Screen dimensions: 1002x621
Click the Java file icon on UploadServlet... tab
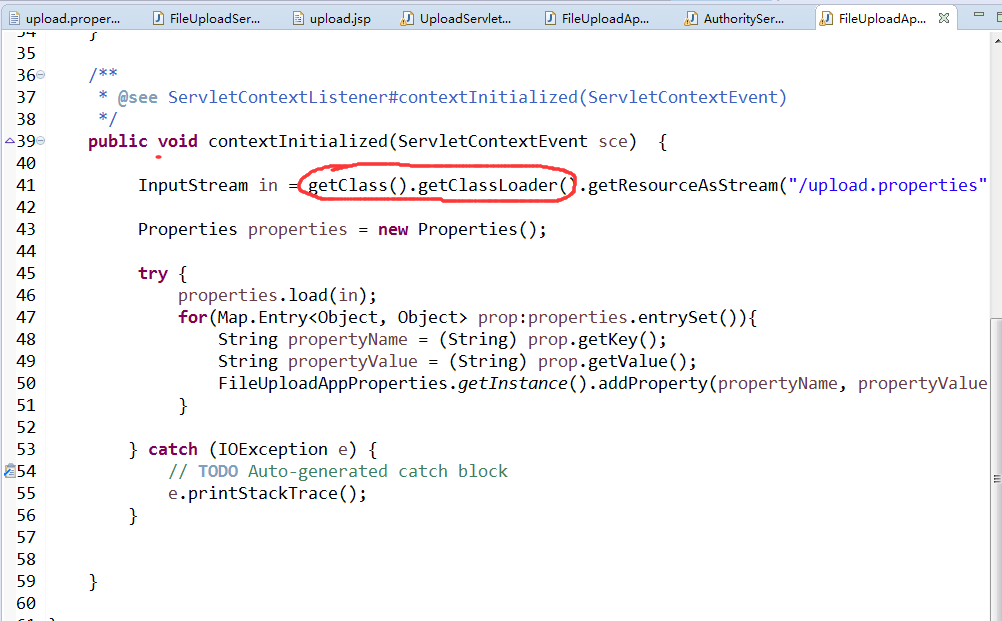tap(406, 19)
